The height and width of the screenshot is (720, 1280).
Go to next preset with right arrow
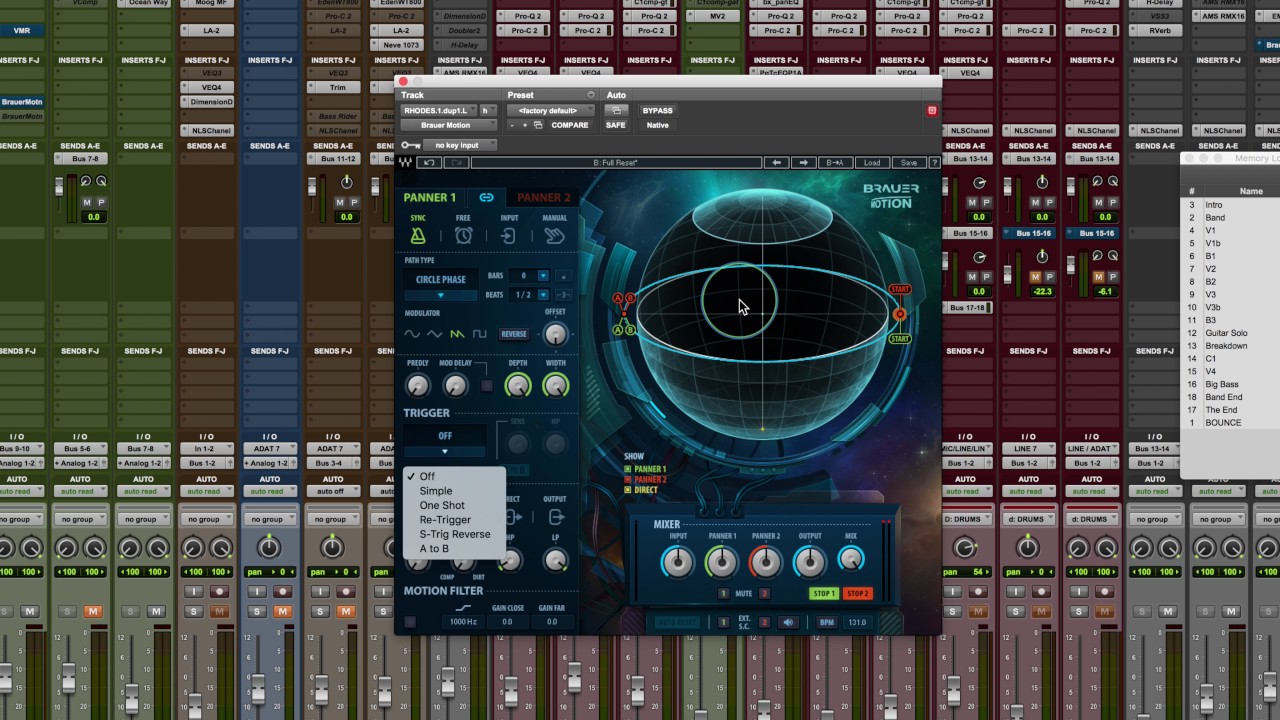click(x=803, y=162)
